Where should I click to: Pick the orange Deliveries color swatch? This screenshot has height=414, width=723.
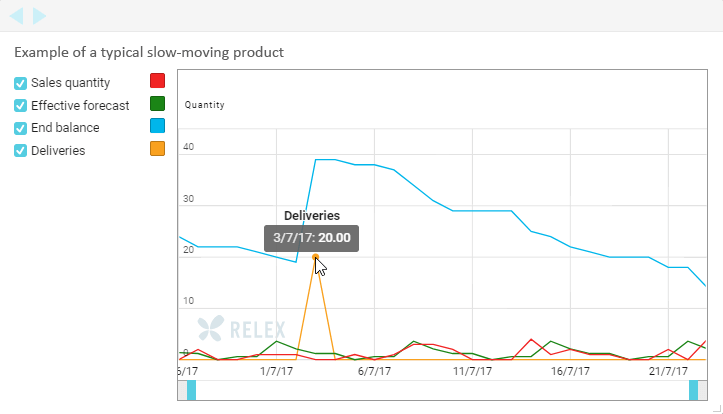pyautogui.click(x=157, y=149)
